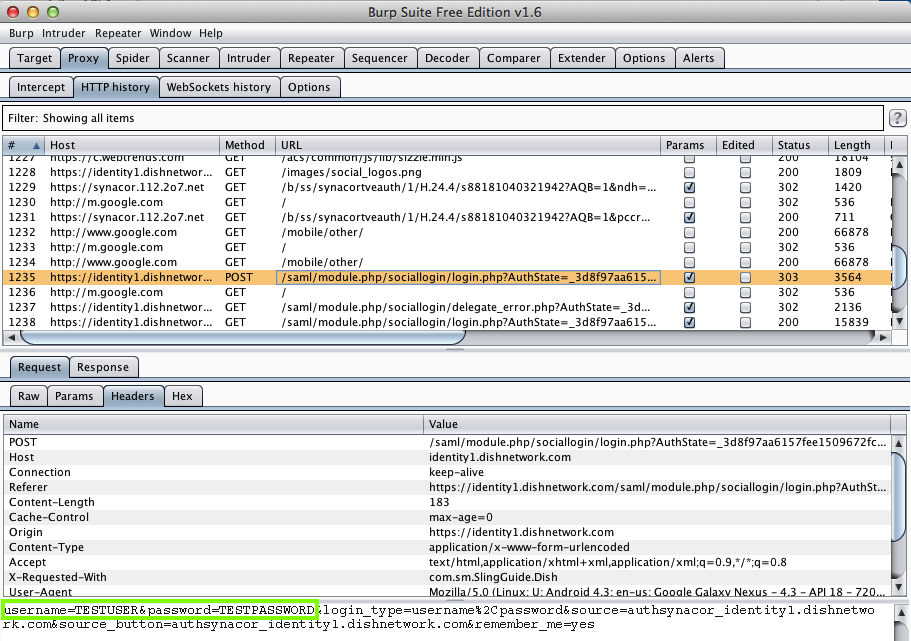Switch to the Raw request view

[29, 396]
